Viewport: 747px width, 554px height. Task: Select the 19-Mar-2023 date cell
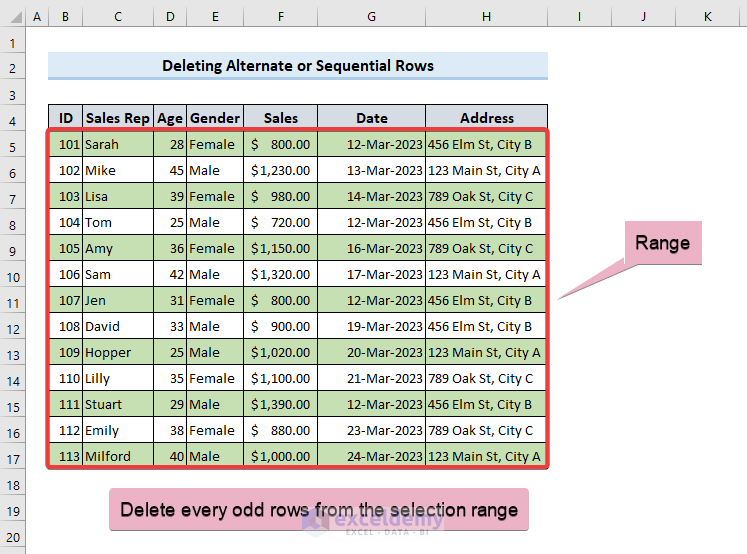click(x=372, y=326)
